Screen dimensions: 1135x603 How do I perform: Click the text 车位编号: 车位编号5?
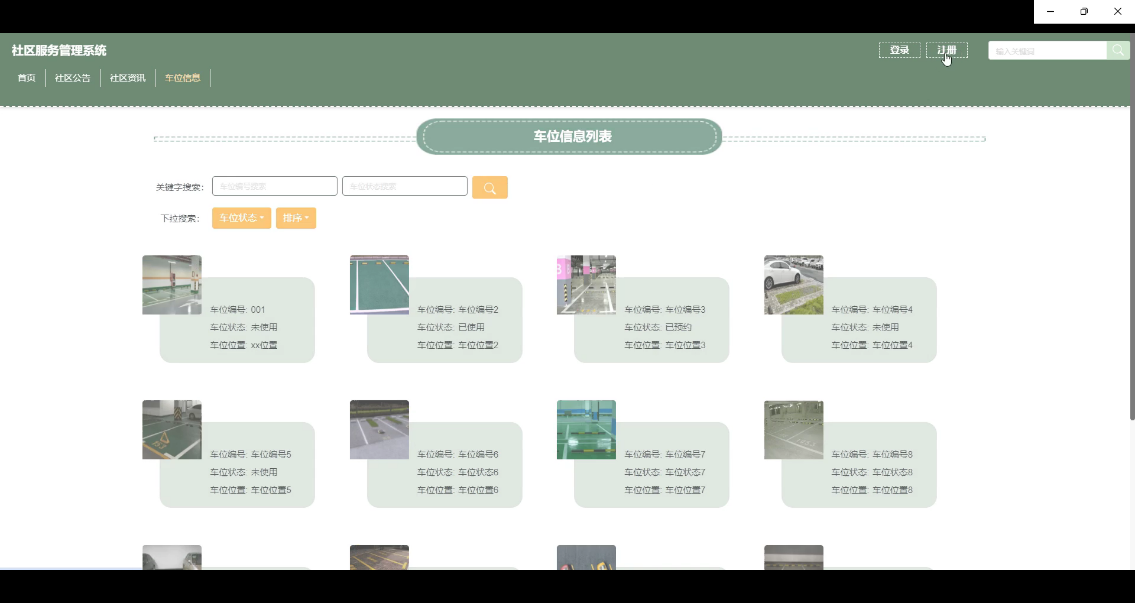[x=250, y=455]
